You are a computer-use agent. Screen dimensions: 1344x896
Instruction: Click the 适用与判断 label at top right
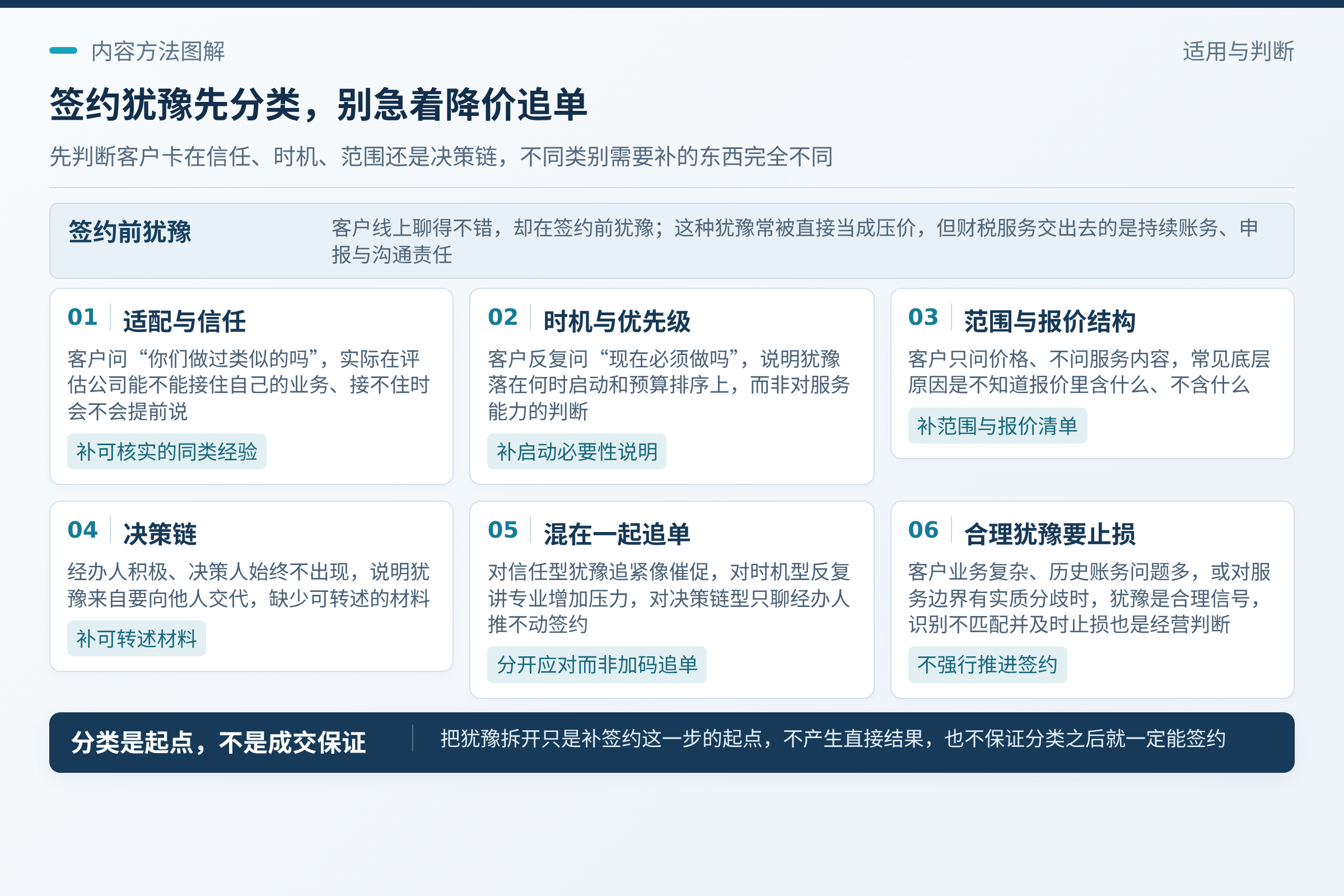point(1238,52)
